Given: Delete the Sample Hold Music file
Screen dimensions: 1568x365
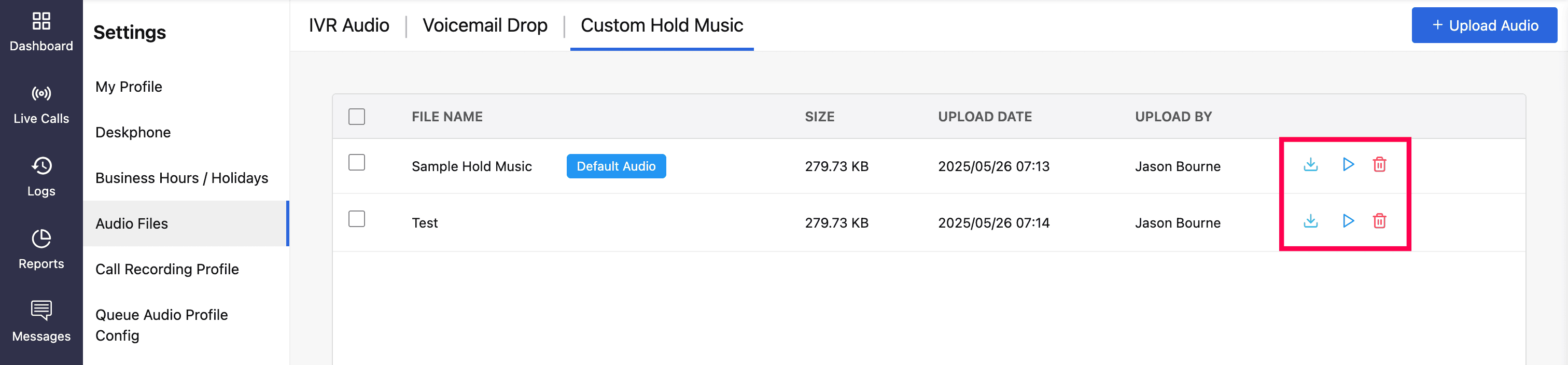Looking at the screenshot, I should coord(1379,165).
